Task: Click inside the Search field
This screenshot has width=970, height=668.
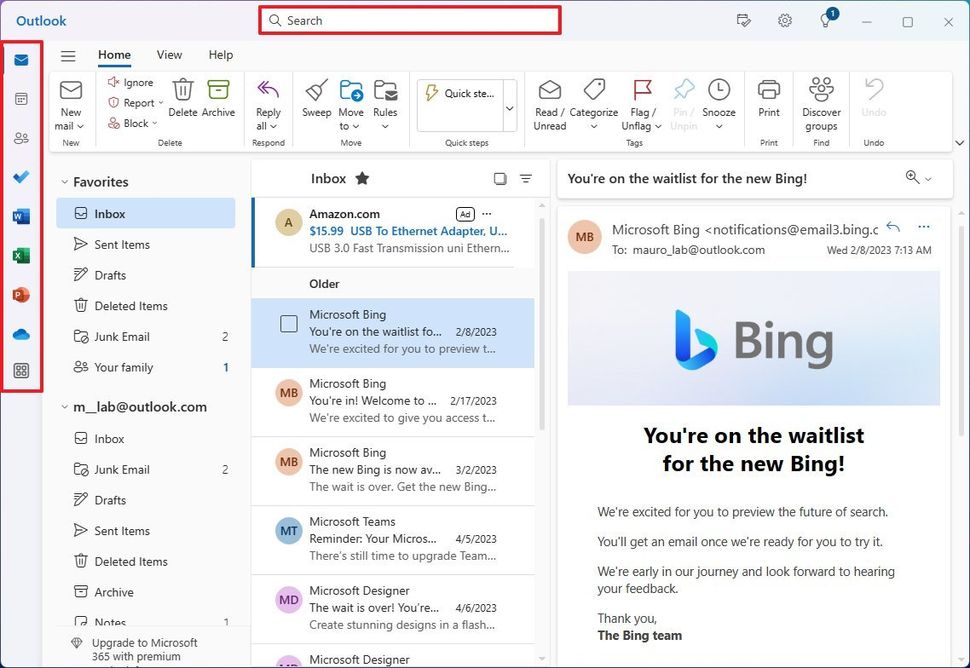Action: pyautogui.click(x=409, y=20)
